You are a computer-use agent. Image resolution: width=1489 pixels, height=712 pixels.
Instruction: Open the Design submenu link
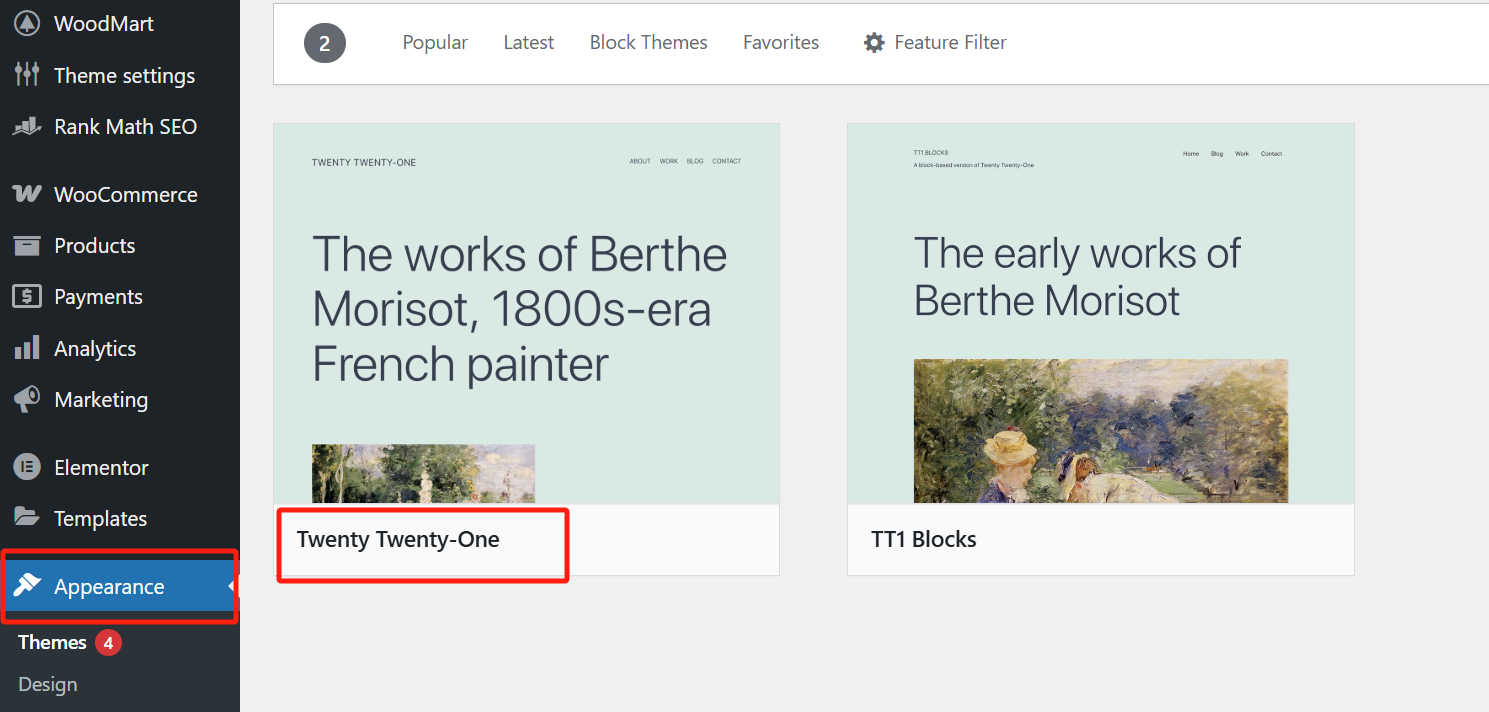tap(48, 684)
